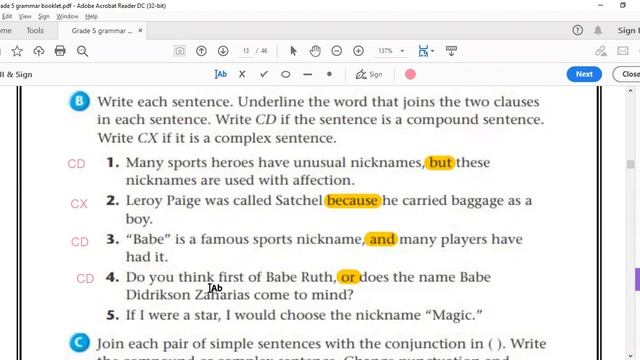Click the CD annotation beside sentence 1
The width and height of the screenshot is (640, 360).
76,164
